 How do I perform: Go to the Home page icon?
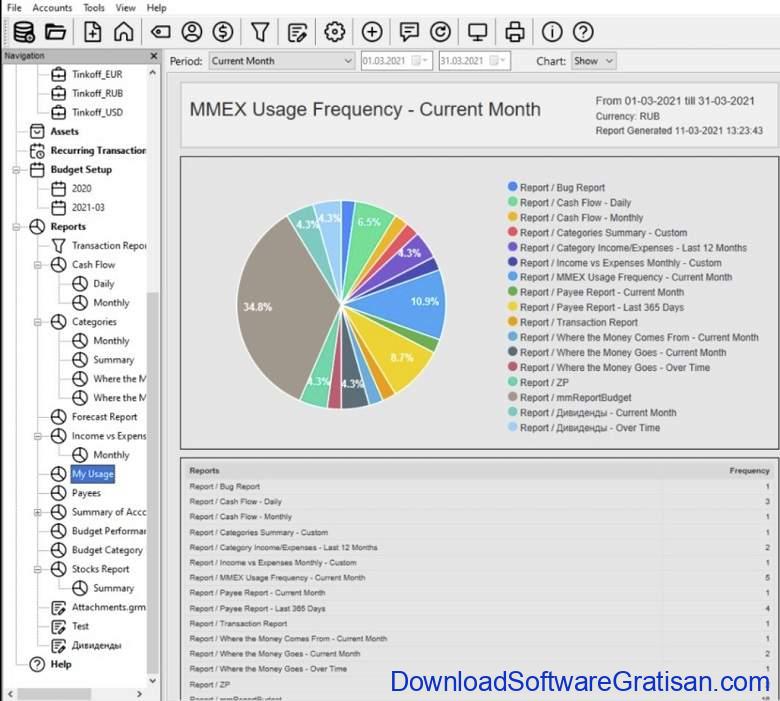click(x=124, y=32)
